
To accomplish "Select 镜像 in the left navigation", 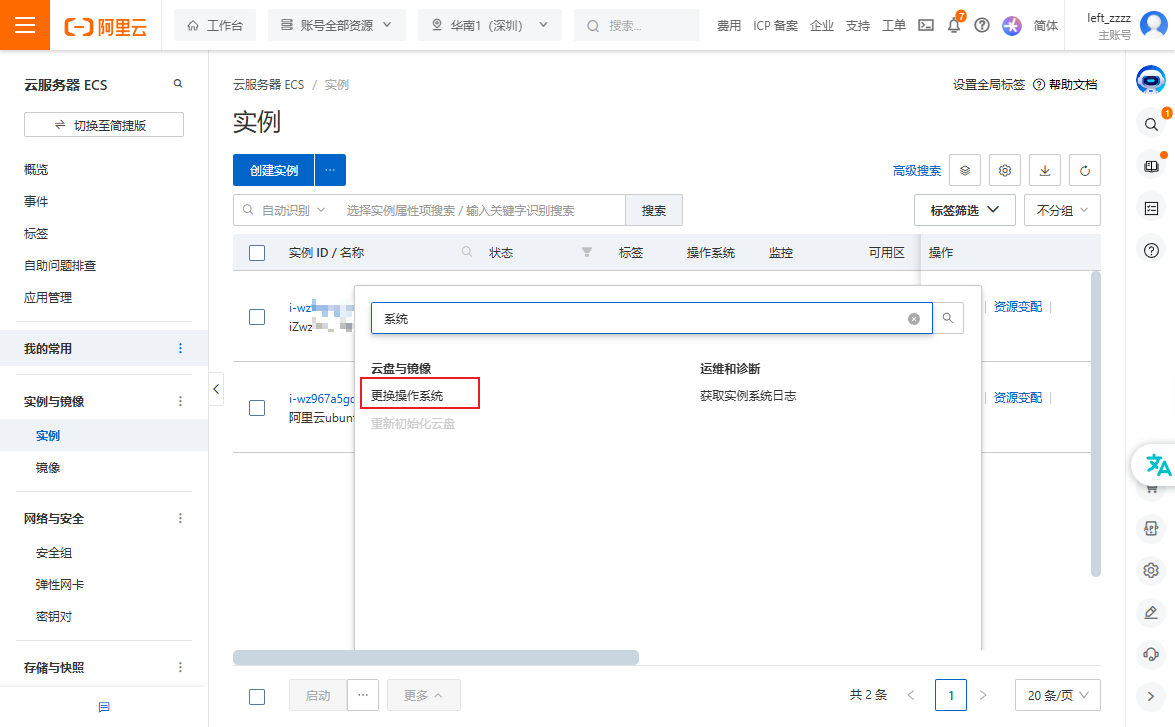I will (48, 467).
